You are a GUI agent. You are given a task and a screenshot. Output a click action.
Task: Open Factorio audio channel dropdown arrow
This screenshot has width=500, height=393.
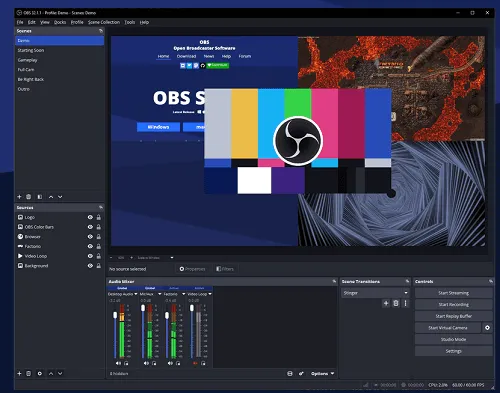point(184,294)
